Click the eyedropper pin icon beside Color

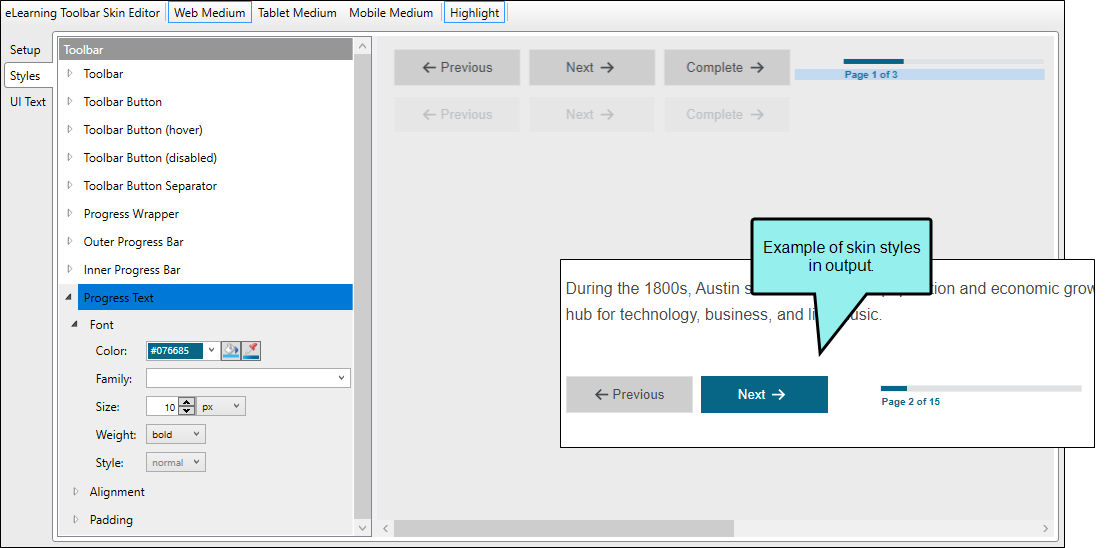point(251,350)
